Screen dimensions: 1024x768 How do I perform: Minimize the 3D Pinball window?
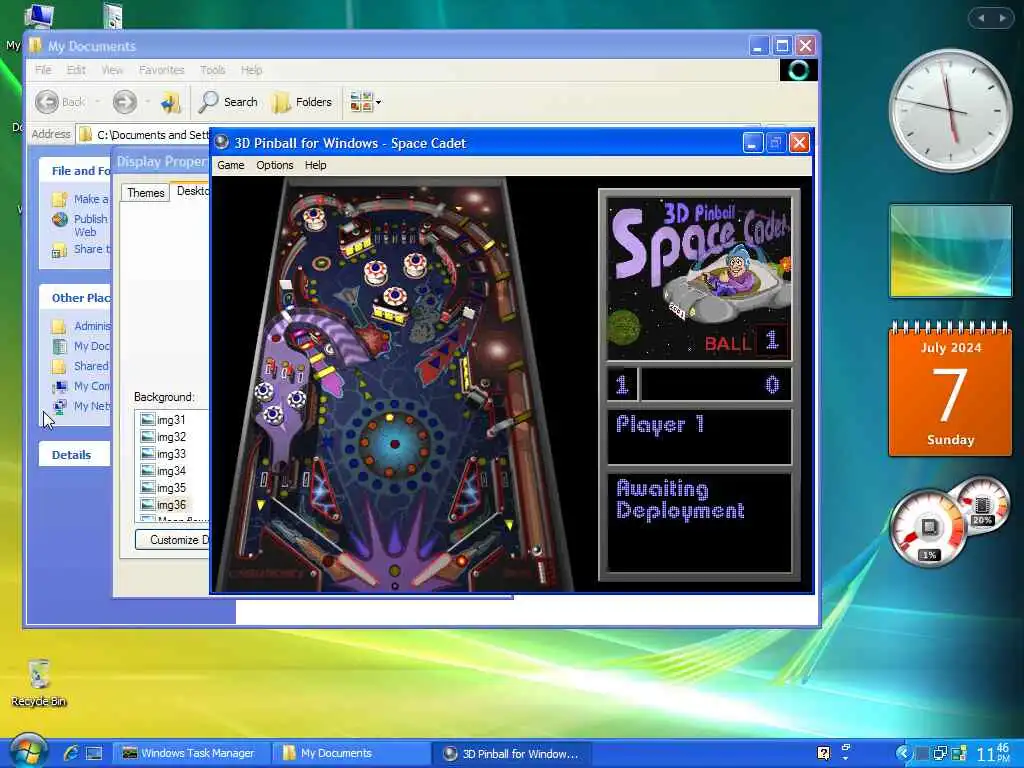click(752, 142)
